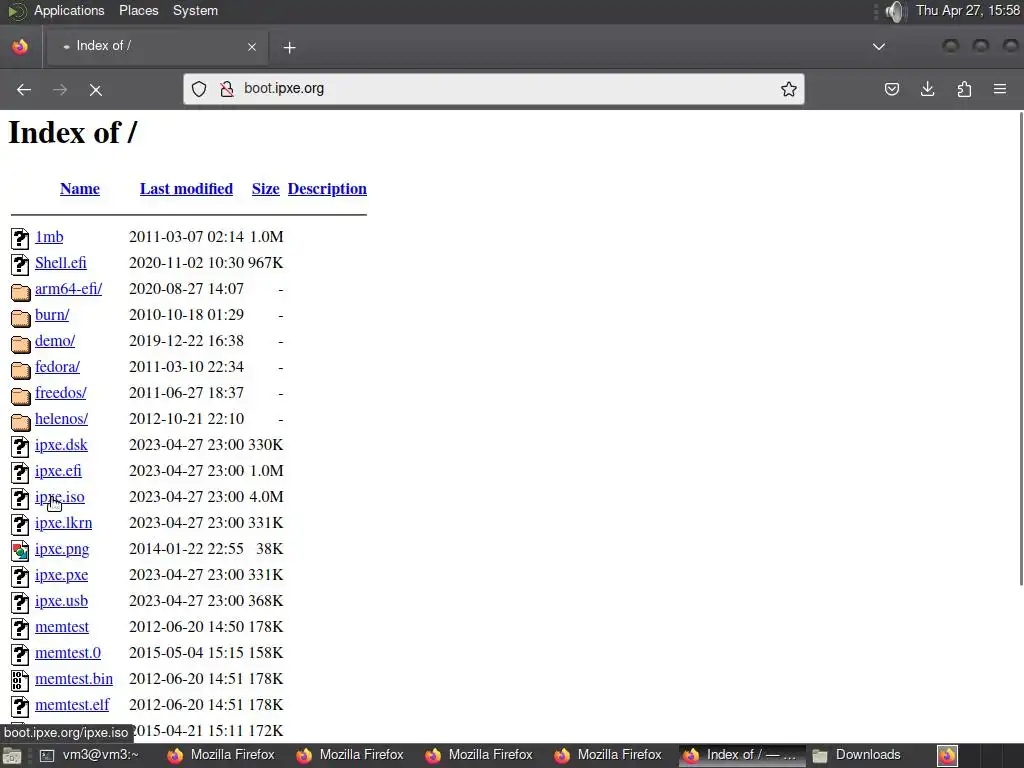
Task: Open the memtest link
Action: (x=62, y=627)
